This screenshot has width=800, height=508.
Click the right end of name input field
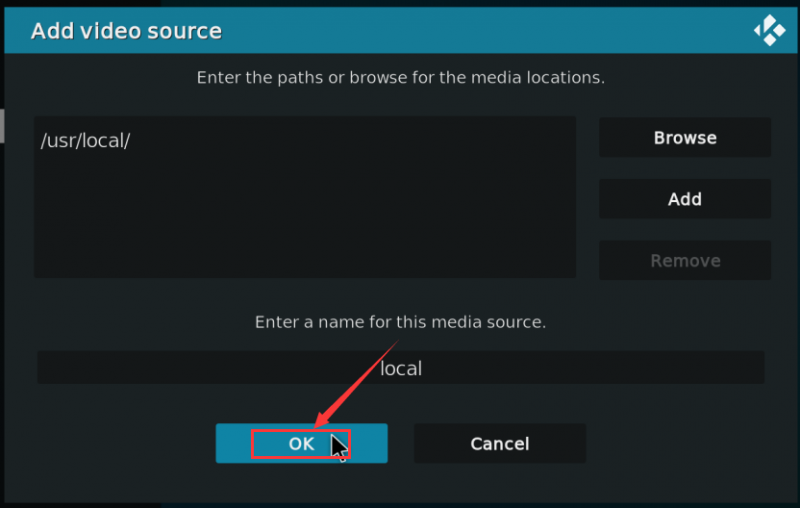coord(740,368)
